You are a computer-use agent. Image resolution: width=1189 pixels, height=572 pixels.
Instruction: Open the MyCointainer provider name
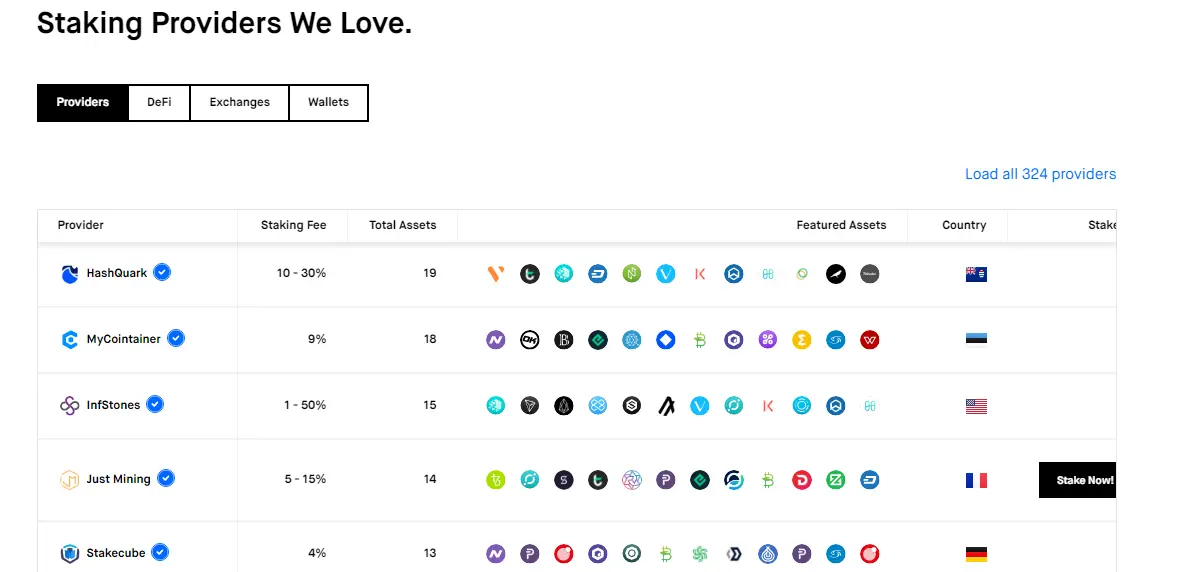tap(124, 339)
